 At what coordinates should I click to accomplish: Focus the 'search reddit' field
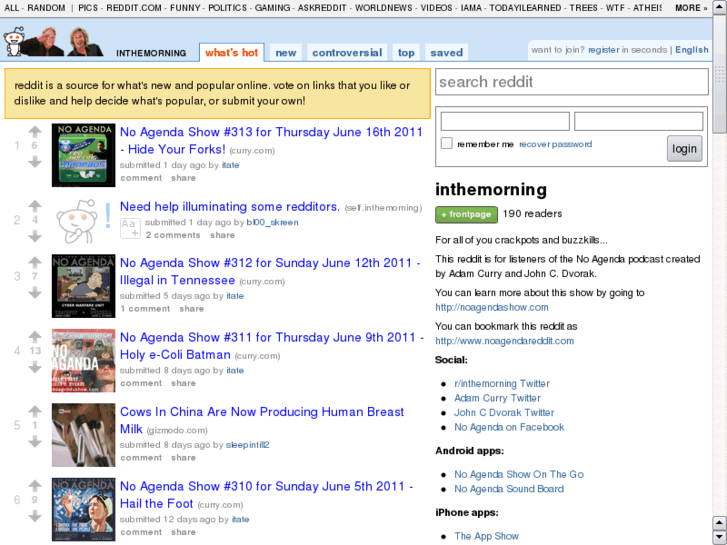pyautogui.click(x=572, y=82)
